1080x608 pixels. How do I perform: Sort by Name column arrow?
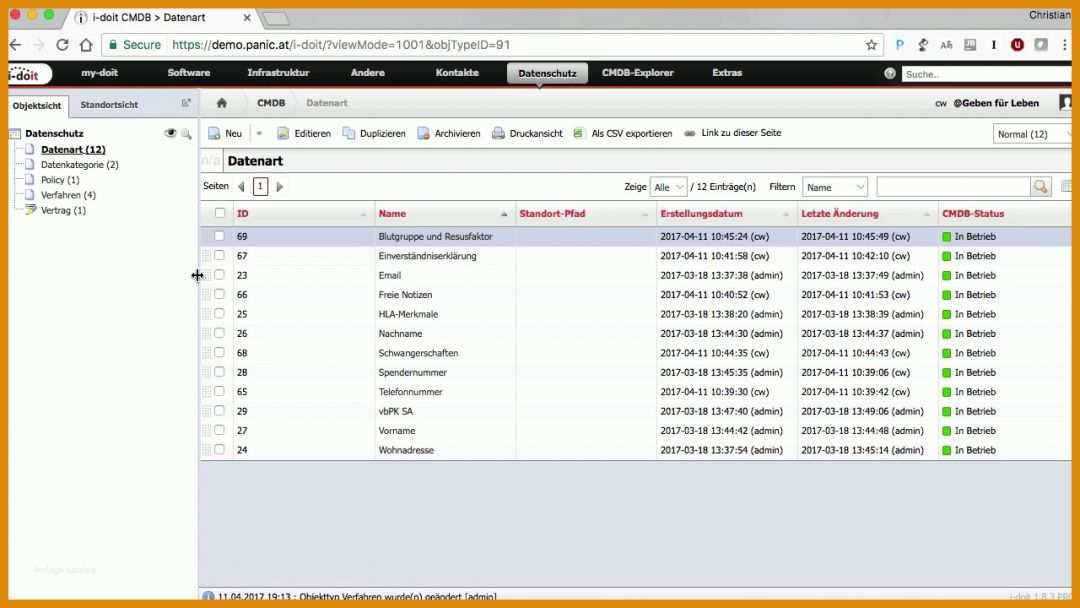(x=503, y=214)
